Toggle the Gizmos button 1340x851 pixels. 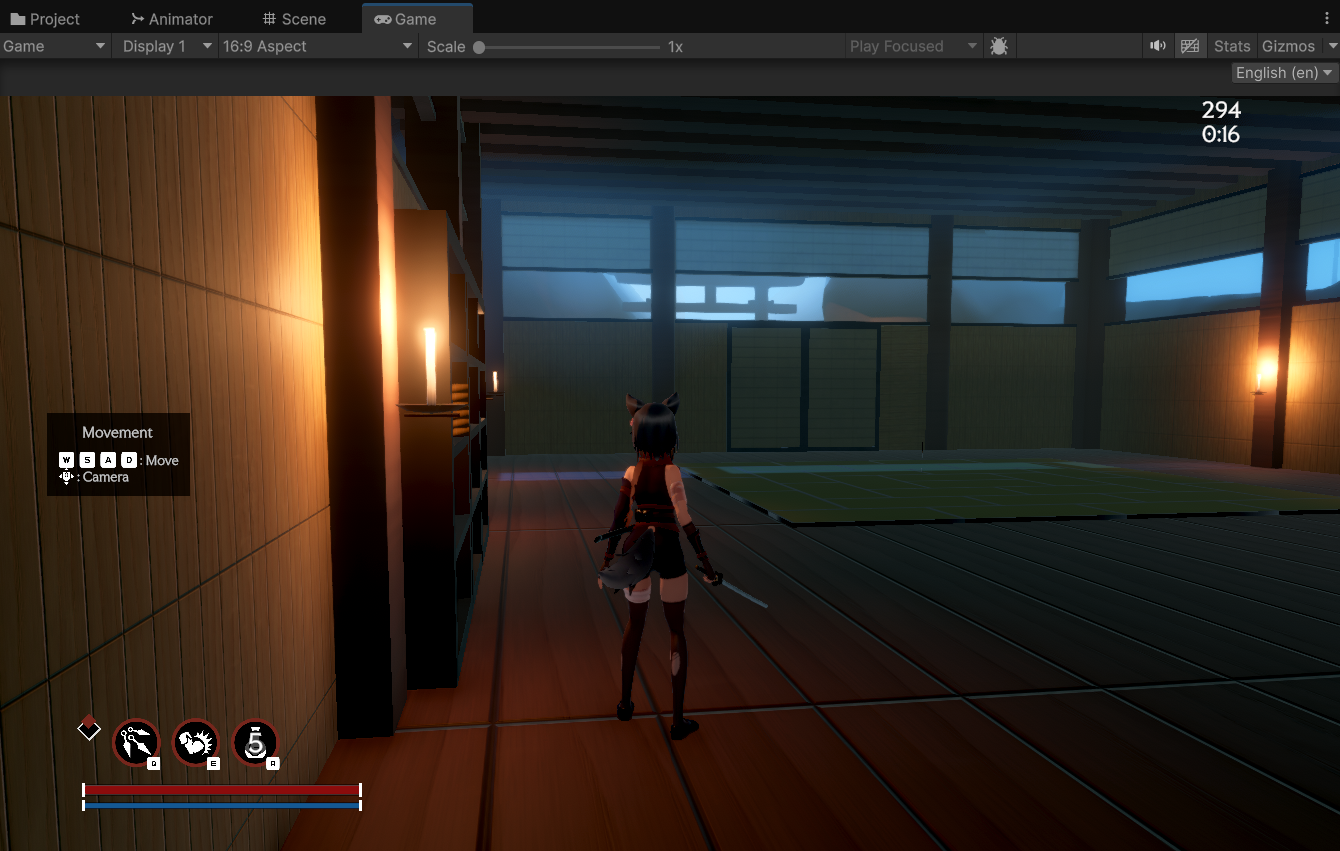[1288, 46]
